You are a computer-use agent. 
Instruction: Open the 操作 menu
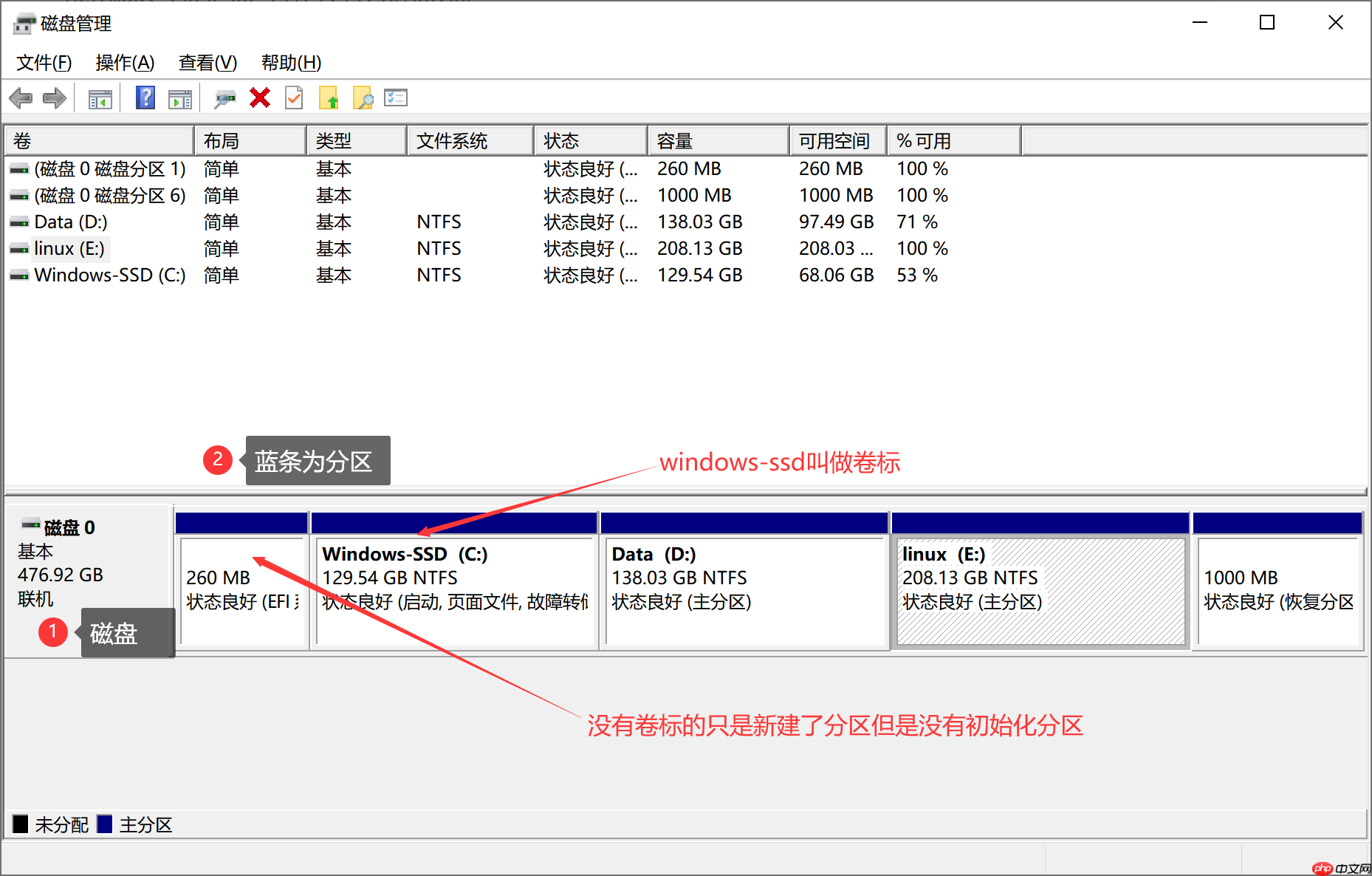(x=124, y=63)
